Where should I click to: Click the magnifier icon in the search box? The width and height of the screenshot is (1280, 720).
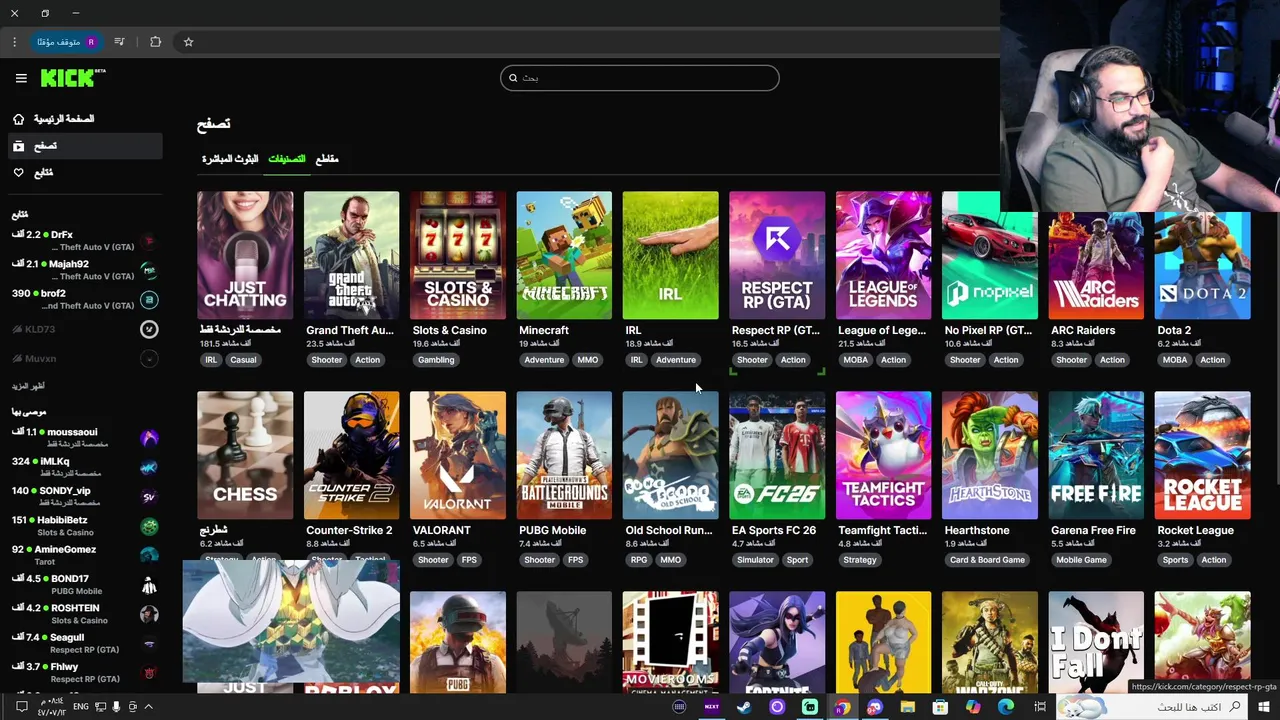(x=513, y=78)
